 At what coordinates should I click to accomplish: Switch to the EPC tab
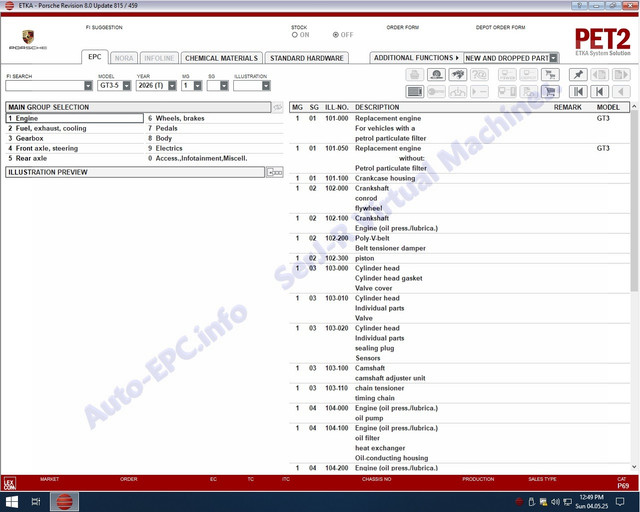[95, 57]
